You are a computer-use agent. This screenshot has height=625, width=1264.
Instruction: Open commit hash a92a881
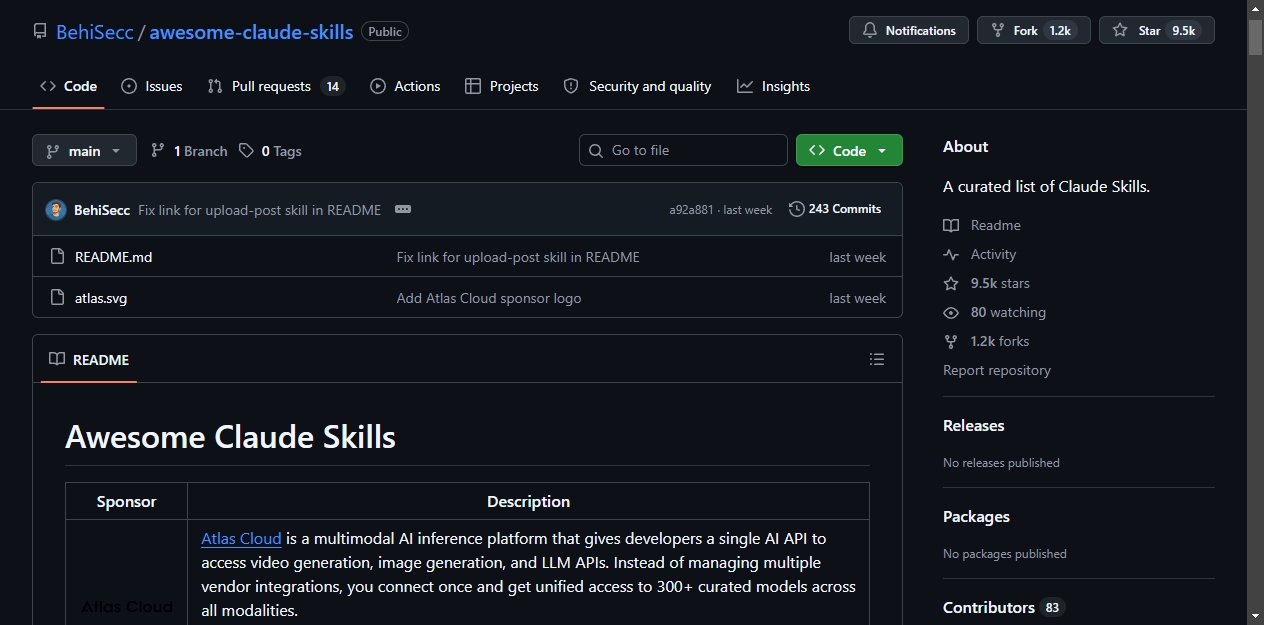[x=691, y=210]
